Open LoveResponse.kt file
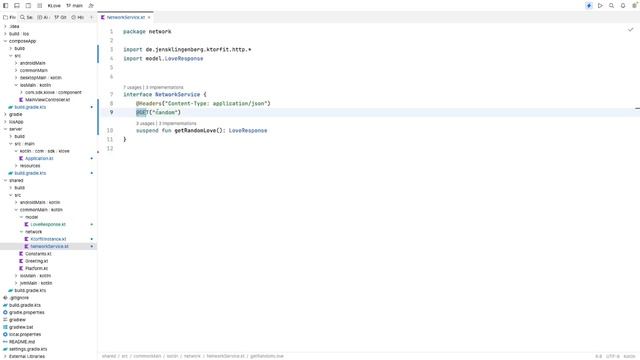 pyautogui.click(x=48, y=224)
